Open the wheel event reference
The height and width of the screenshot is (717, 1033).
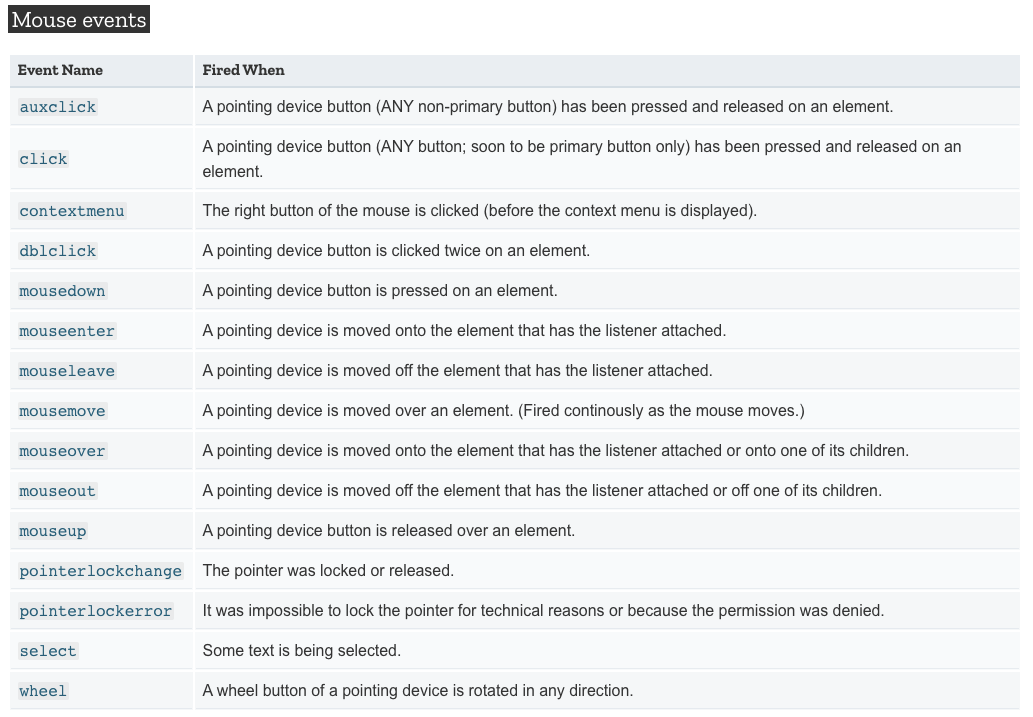pos(43,691)
